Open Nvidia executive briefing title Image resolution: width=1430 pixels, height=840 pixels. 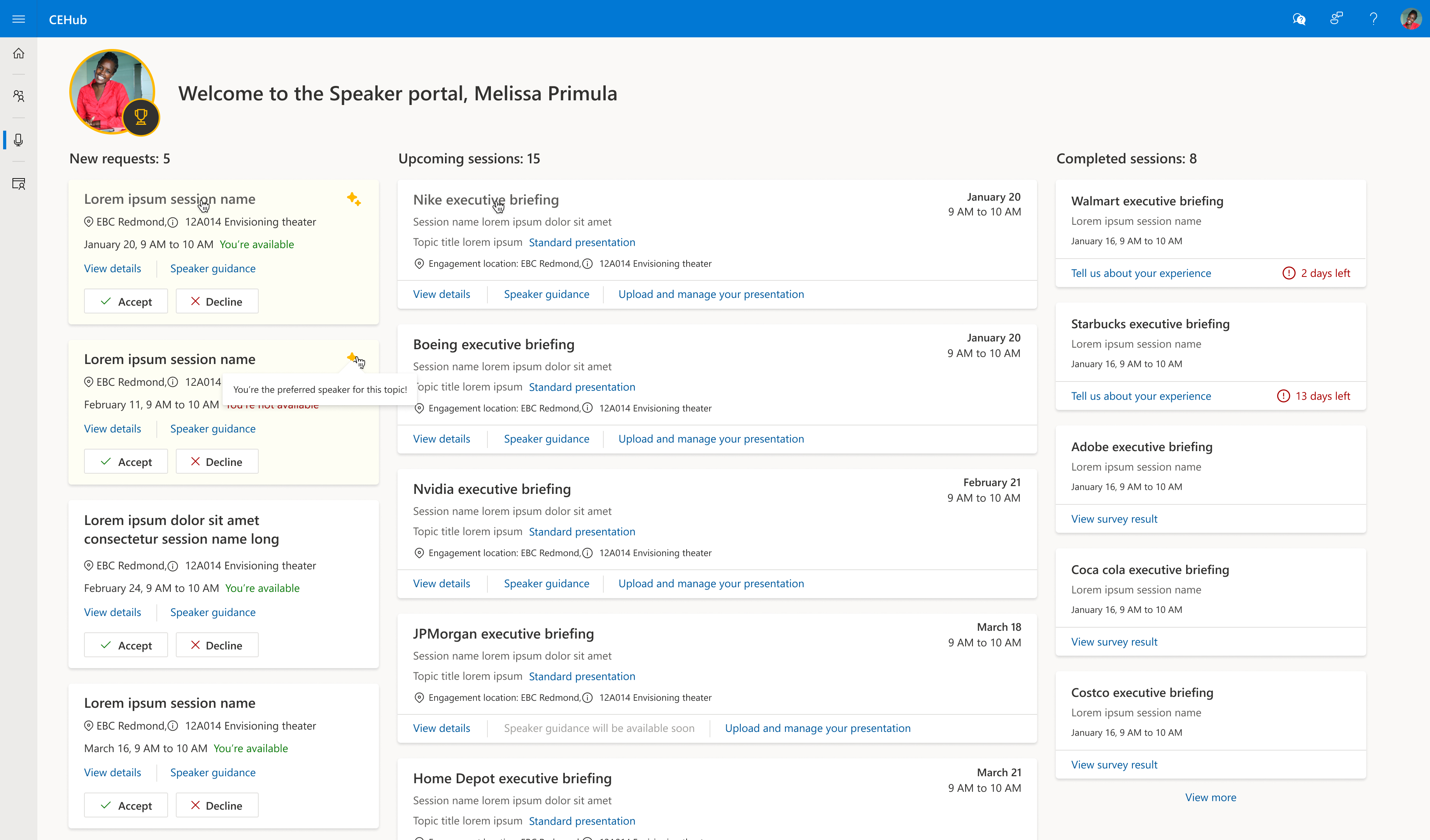(x=491, y=489)
